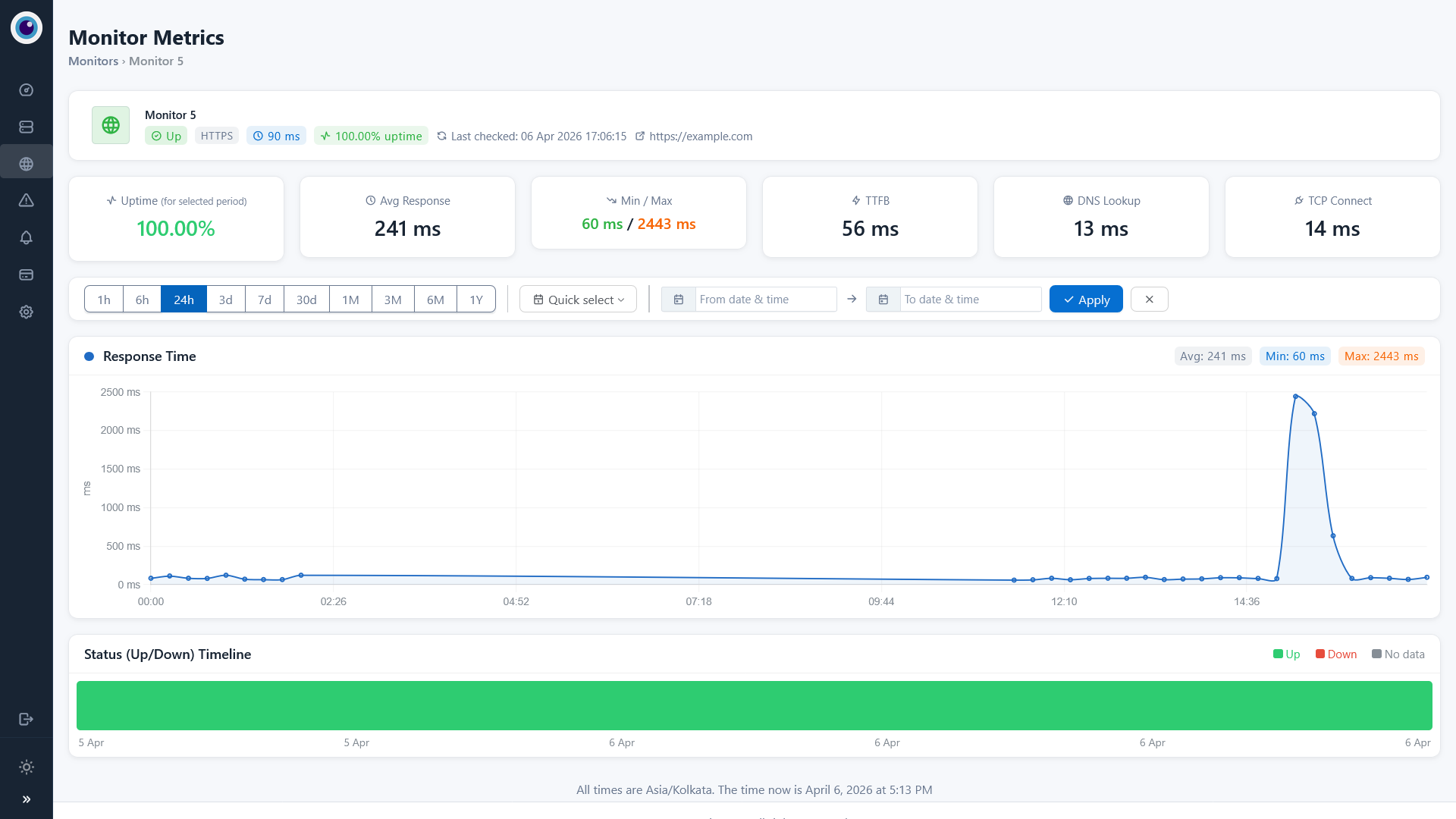Screen dimensions: 1456x819
Task: Click the From date & time field
Action: pos(764,300)
